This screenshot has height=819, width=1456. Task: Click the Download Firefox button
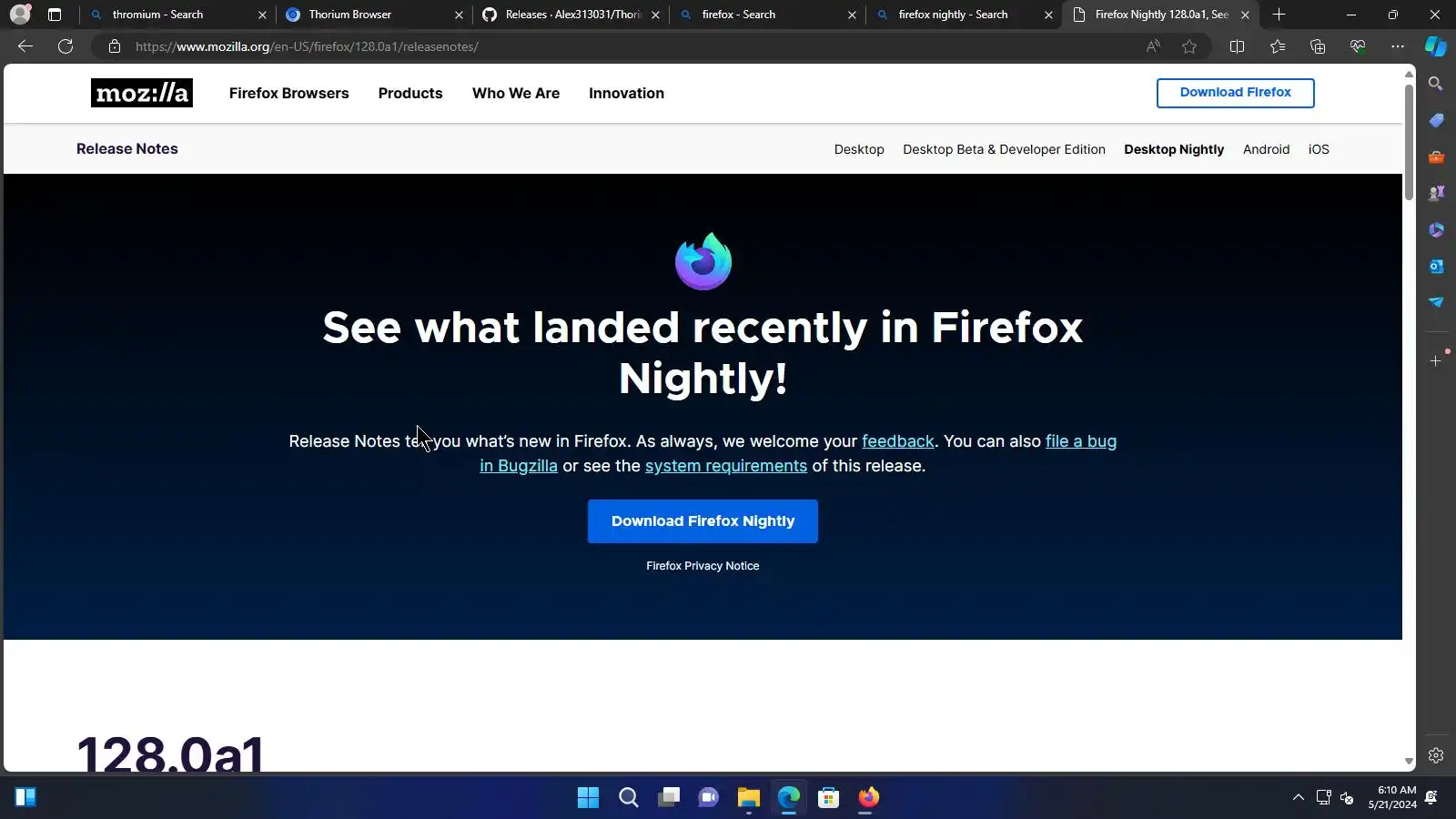(1235, 93)
